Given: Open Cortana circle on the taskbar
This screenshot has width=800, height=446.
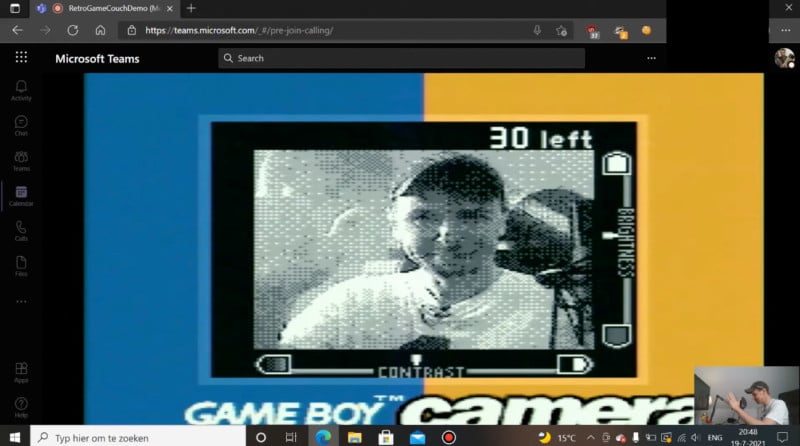Looking at the screenshot, I should click(x=261, y=437).
